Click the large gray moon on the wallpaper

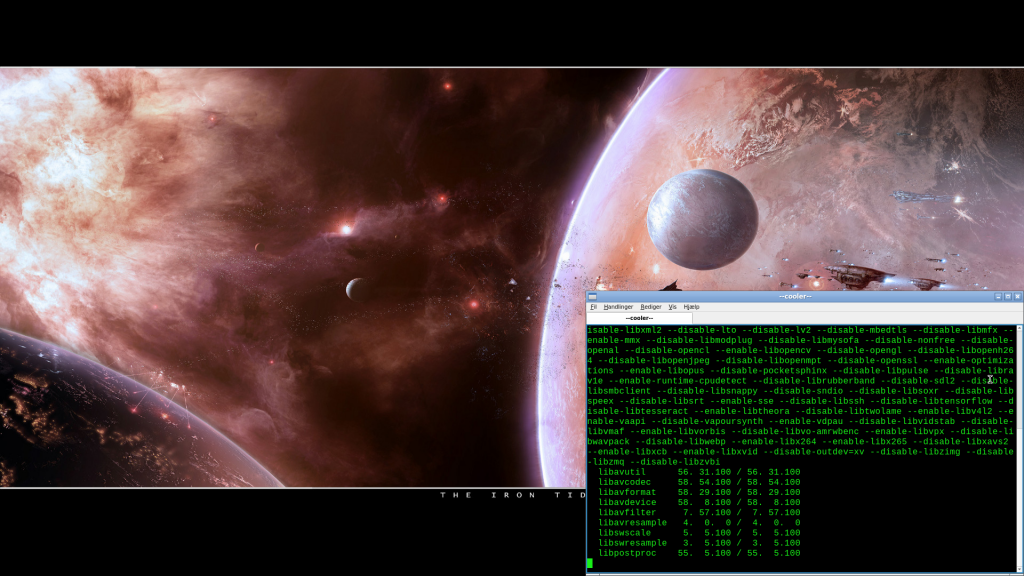[701, 217]
